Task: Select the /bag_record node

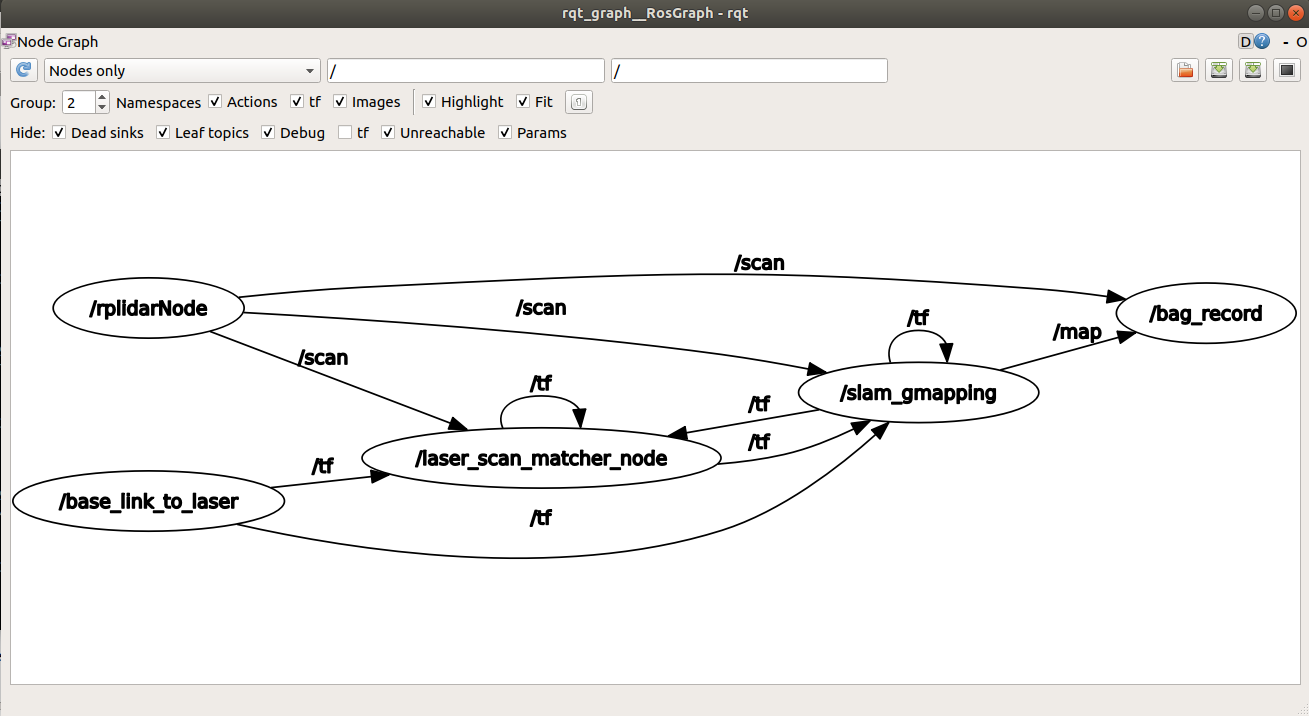Action: point(1206,314)
